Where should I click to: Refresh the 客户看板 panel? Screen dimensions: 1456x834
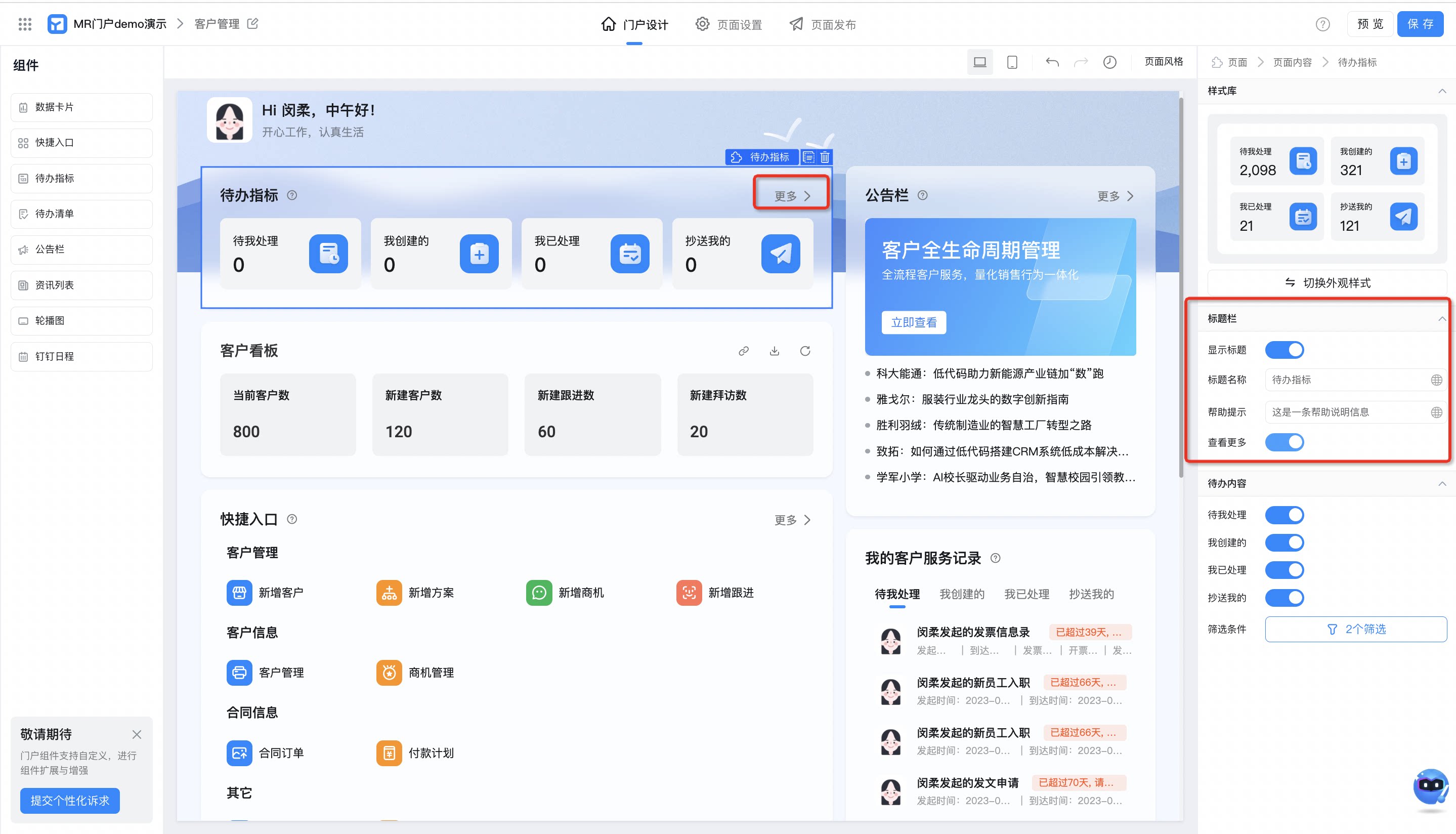coord(805,351)
